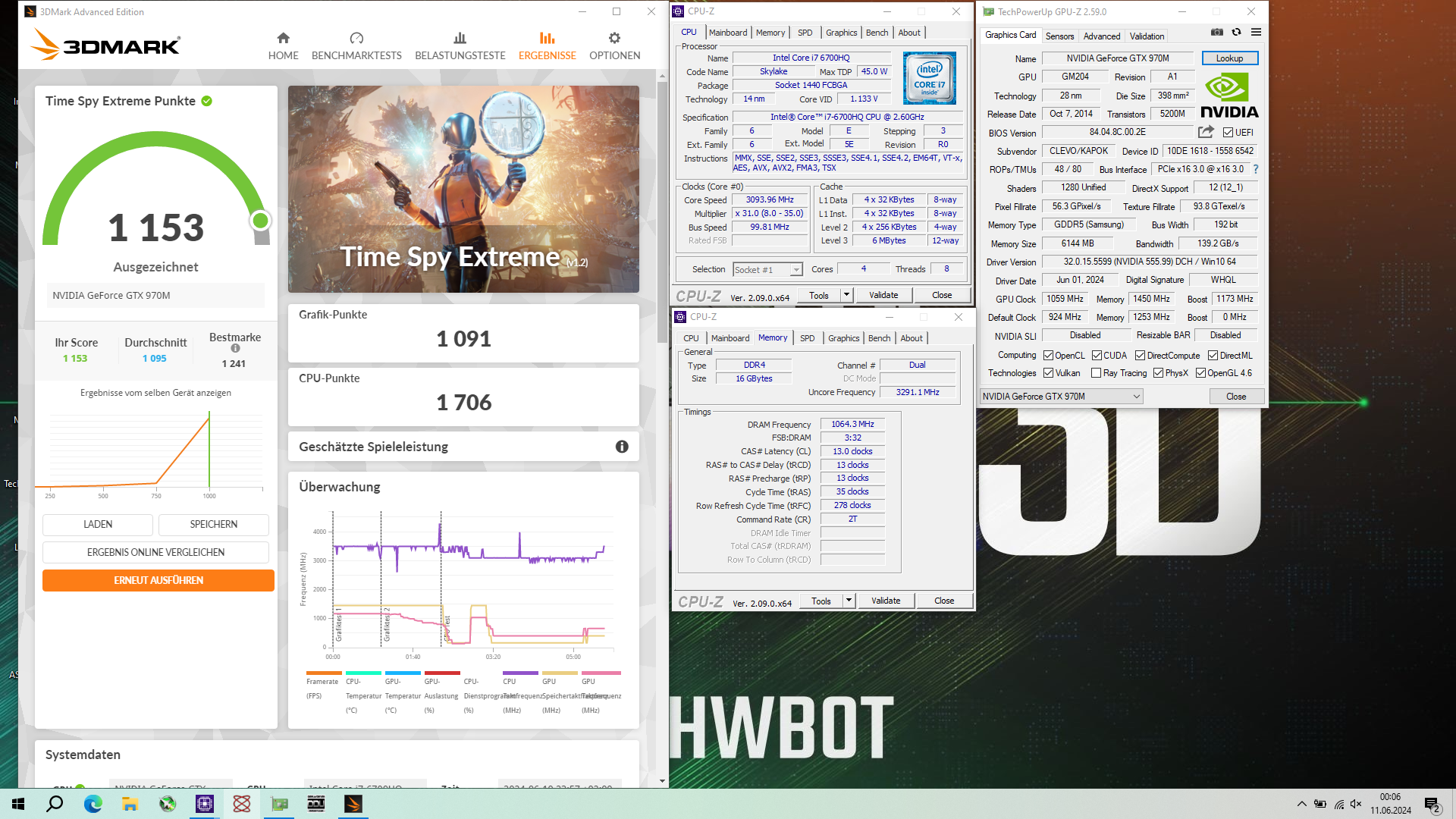Open File Explorer from the taskbar
1456x819 pixels.
(x=130, y=804)
